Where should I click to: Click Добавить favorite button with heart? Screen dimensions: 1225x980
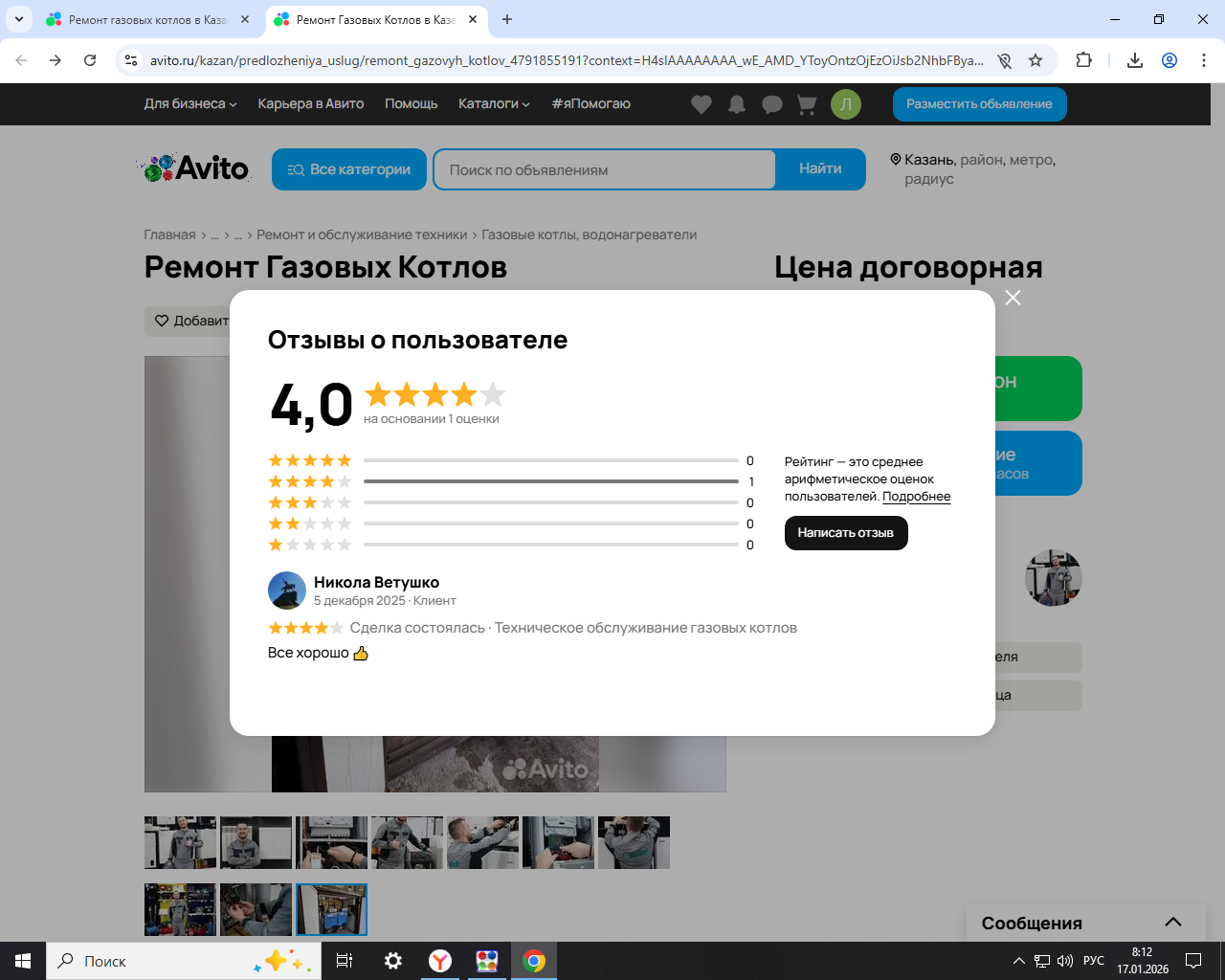point(188,321)
